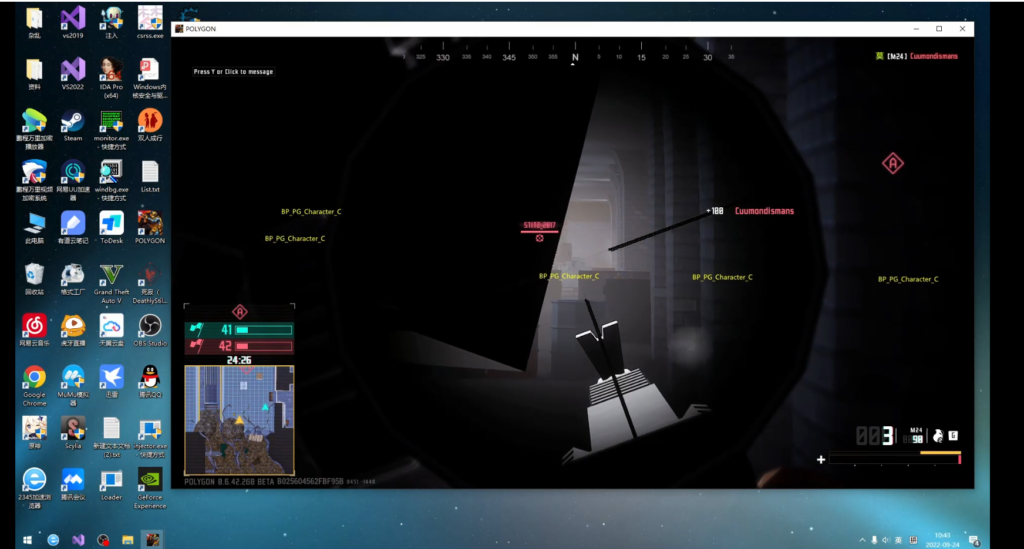Screen dimensions: 1024x549
Task: Open the Tencent QQ penguin icon
Action: [150, 381]
